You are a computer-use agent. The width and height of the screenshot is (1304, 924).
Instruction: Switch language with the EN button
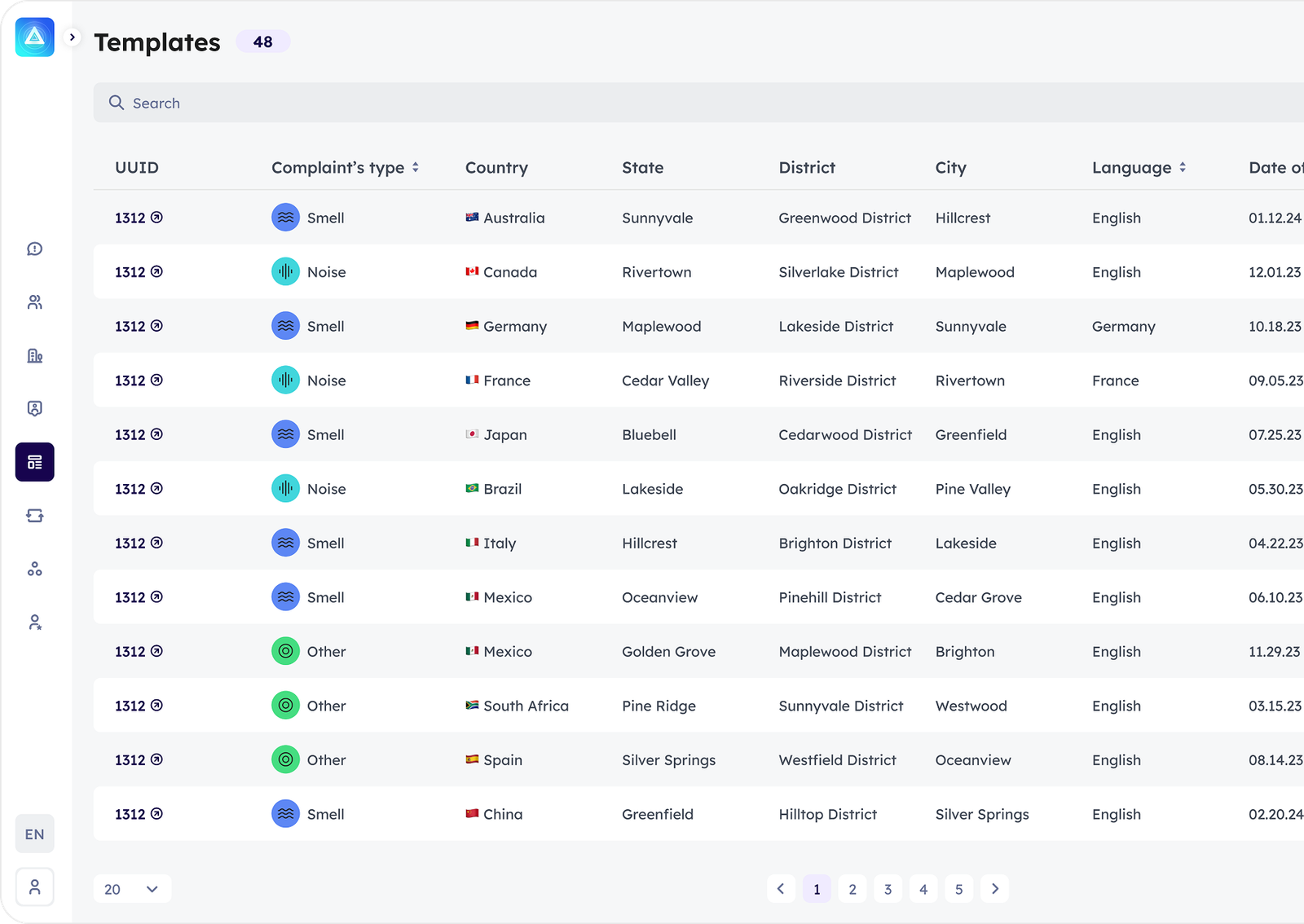pos(34,834)
